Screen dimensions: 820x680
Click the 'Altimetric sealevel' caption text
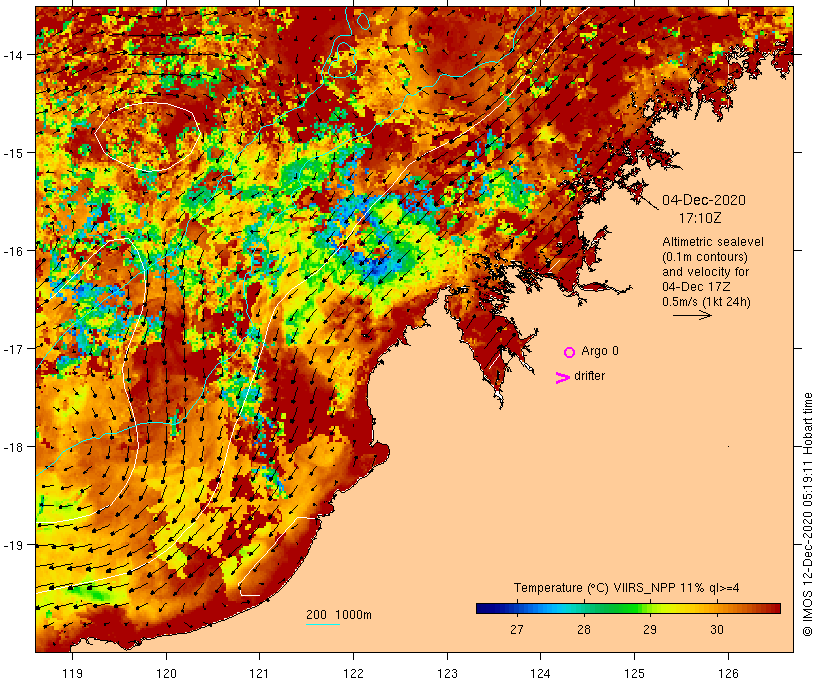pos(713,242)
